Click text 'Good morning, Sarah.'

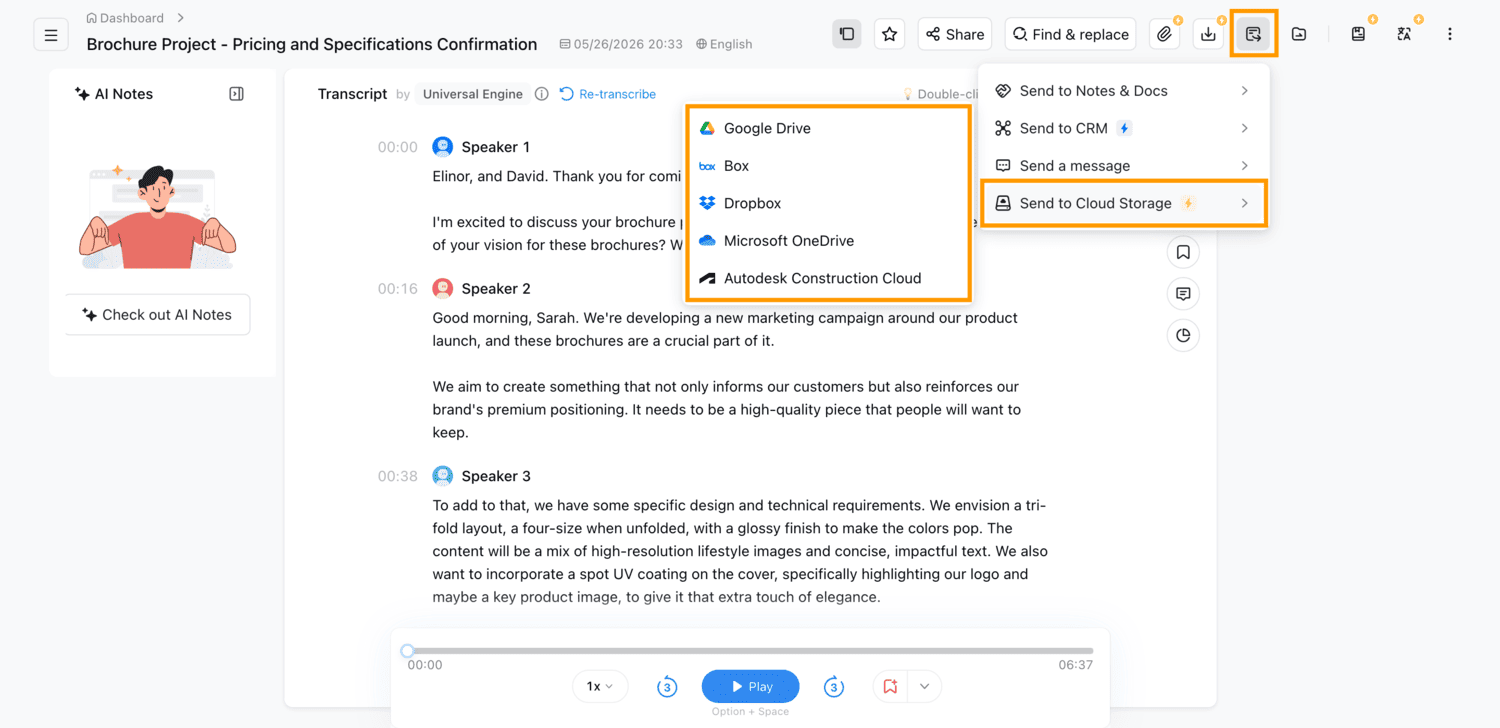(505, 318)
